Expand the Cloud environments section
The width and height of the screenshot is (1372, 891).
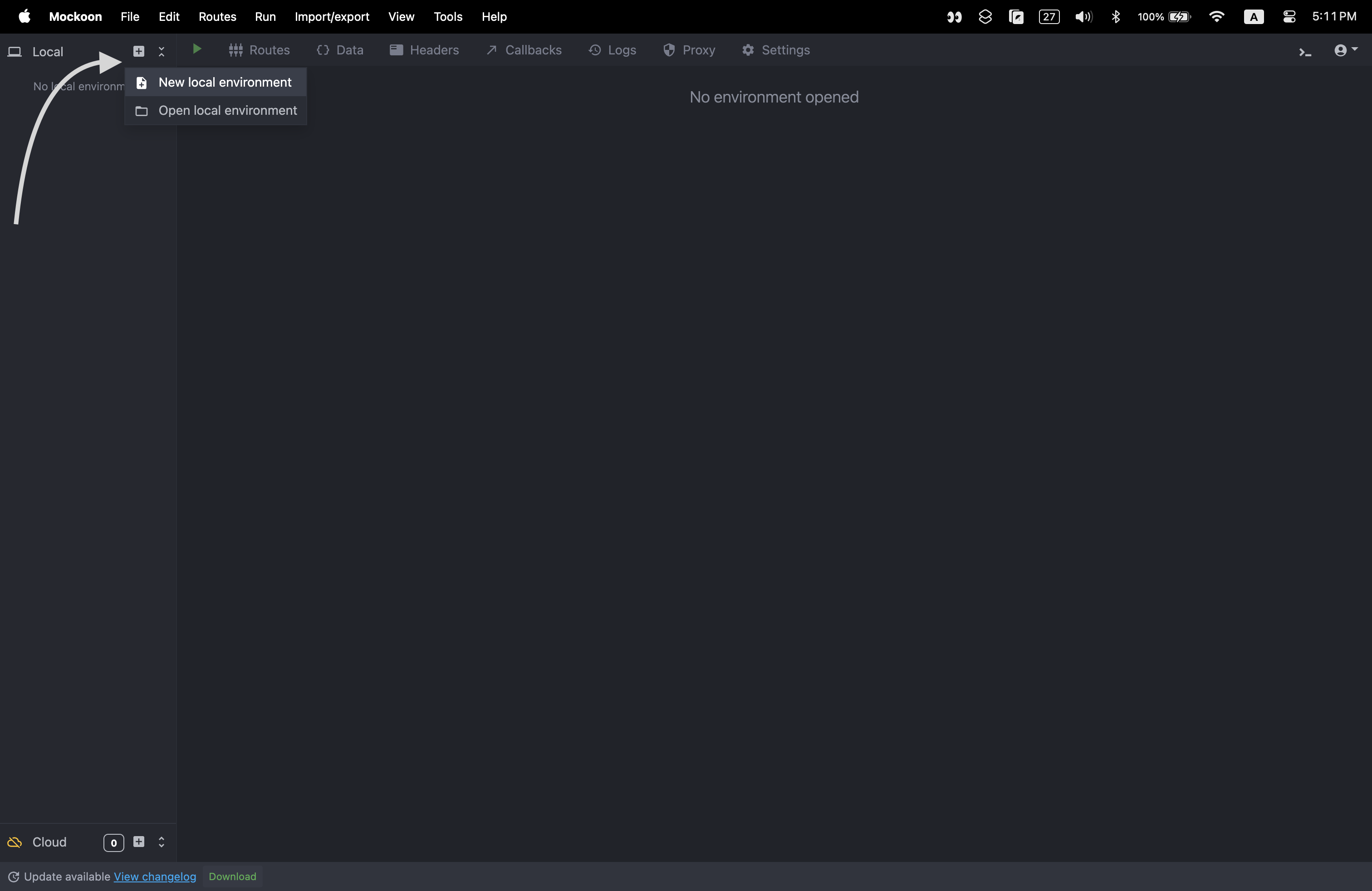[162, 842]
